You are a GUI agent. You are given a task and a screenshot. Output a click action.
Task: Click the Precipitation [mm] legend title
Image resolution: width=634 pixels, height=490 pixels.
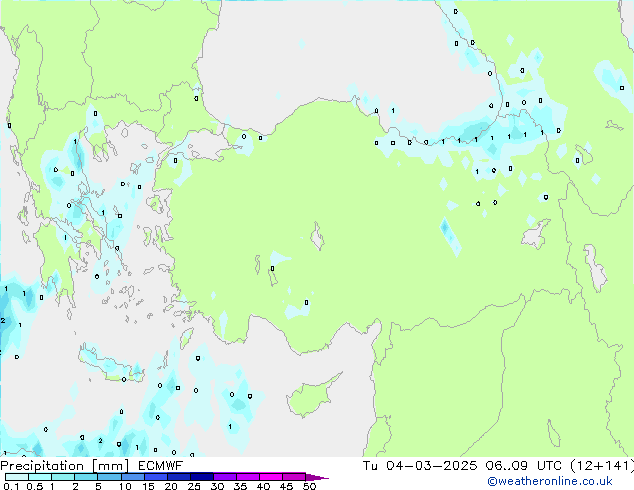click(x=64, y=466)
